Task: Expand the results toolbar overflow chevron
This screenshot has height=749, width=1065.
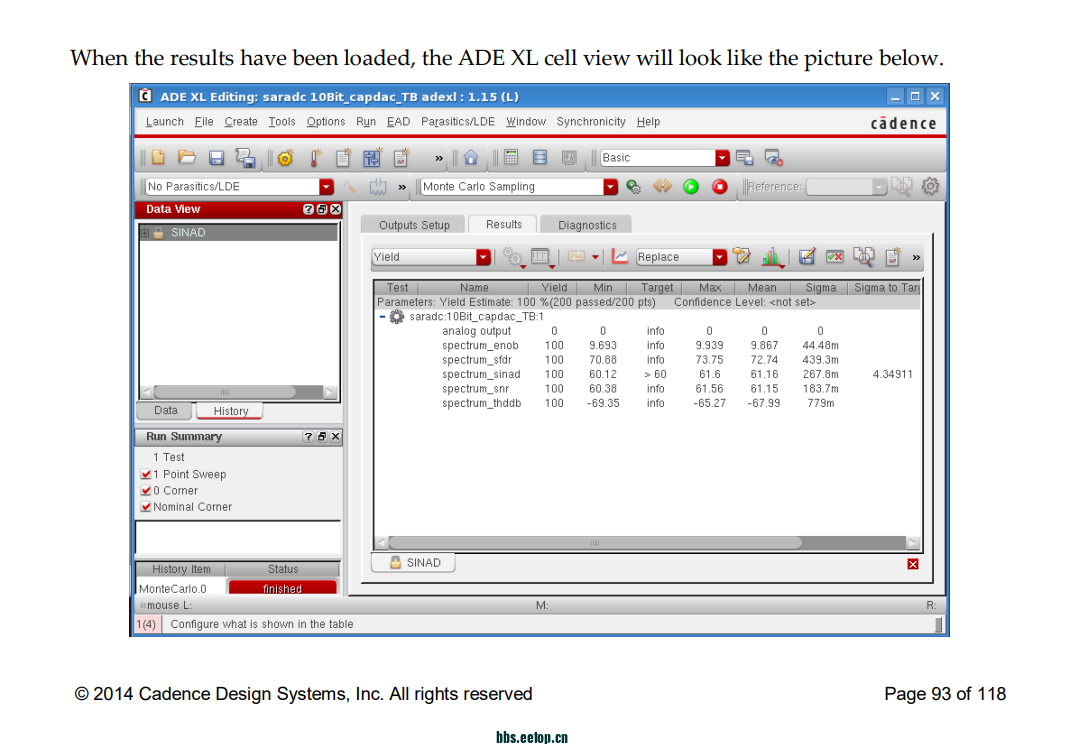Action: tap(916, 257)
